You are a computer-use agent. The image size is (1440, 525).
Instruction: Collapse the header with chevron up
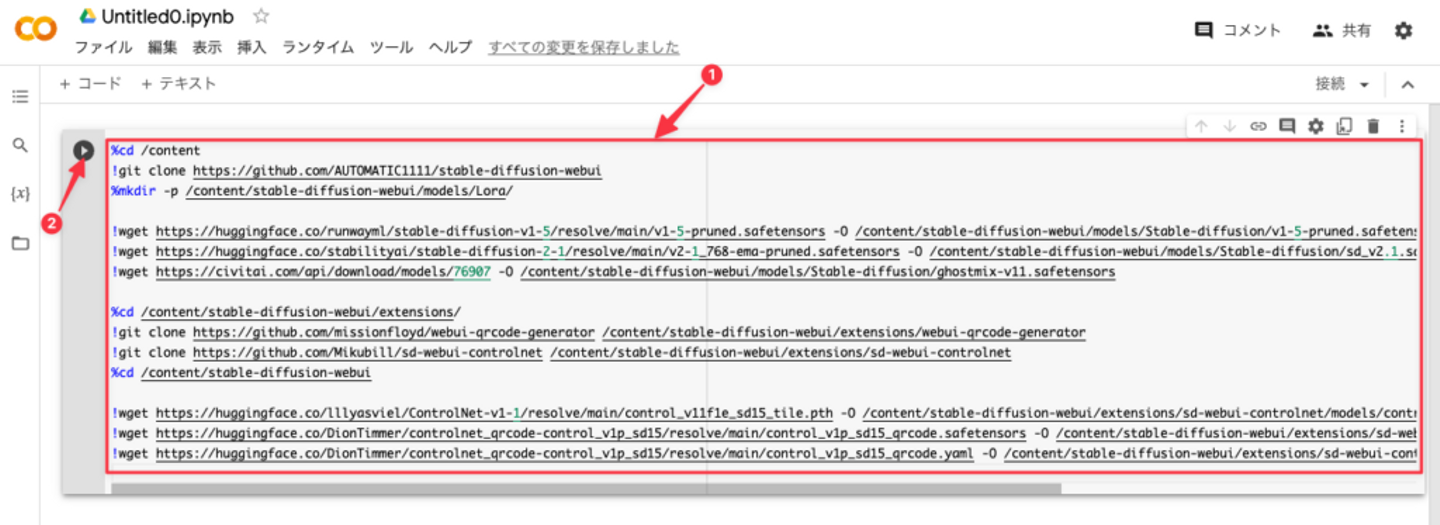coord(1408,85)
